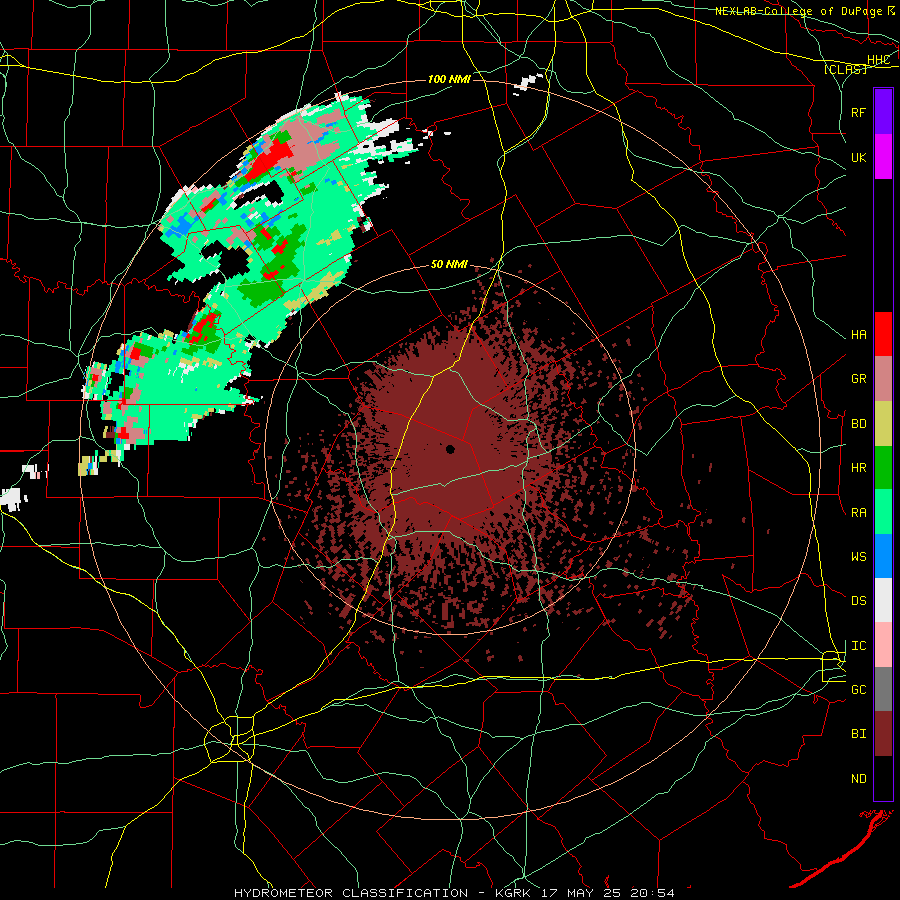900x900 pixels.
Task: Click the RF purple legend swatch
Action: point(883,112)
